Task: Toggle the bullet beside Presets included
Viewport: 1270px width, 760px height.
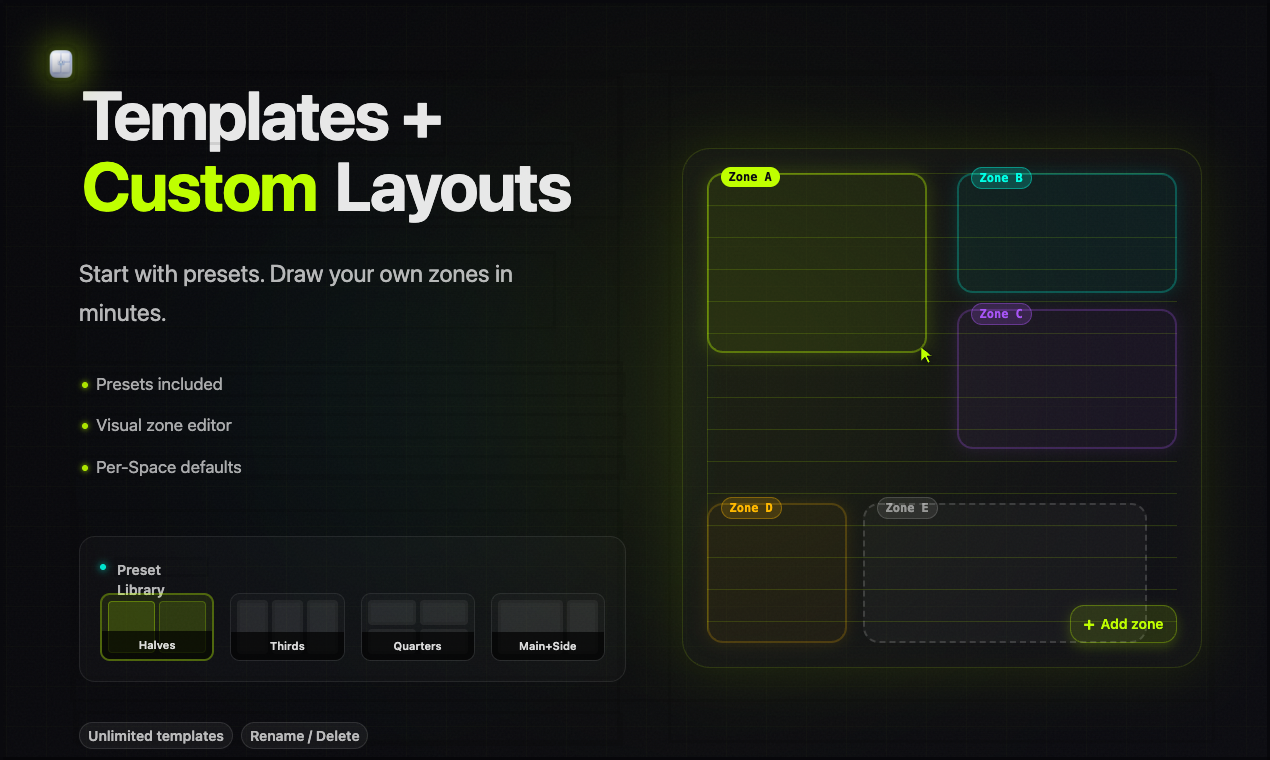Action: tap(84, 384)
